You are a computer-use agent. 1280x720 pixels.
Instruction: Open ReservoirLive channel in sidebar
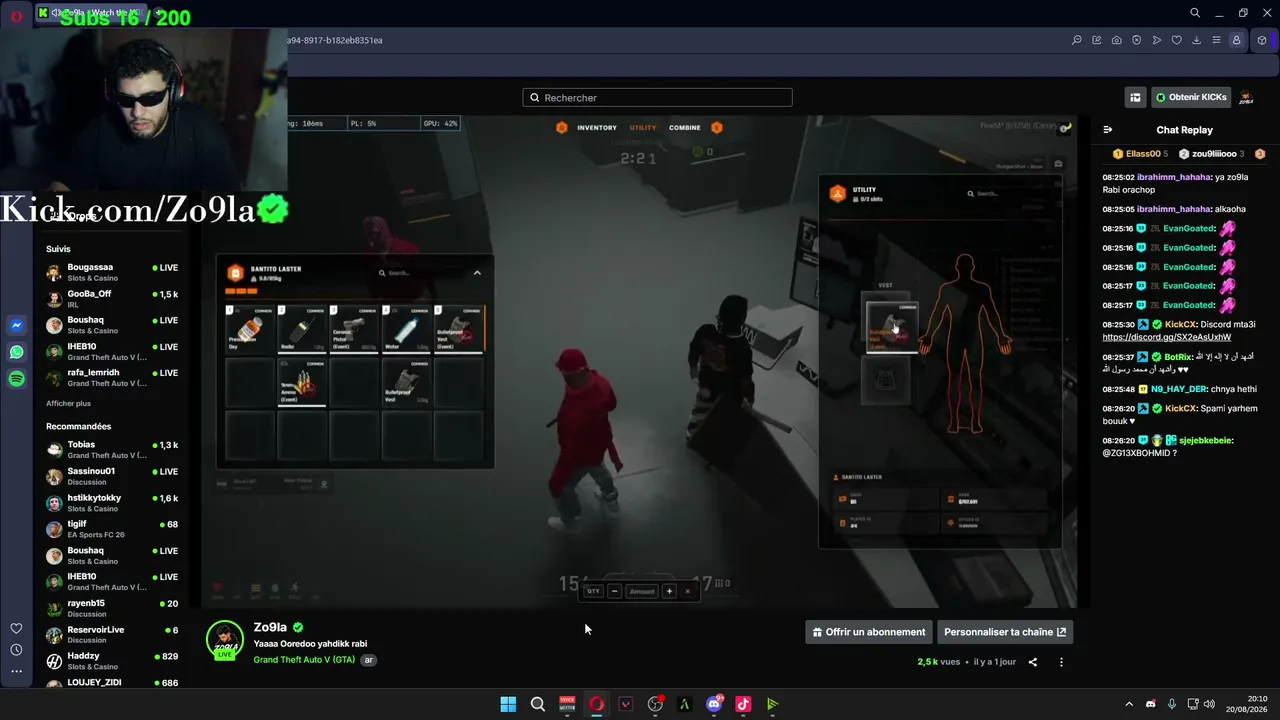pos(112,634)
